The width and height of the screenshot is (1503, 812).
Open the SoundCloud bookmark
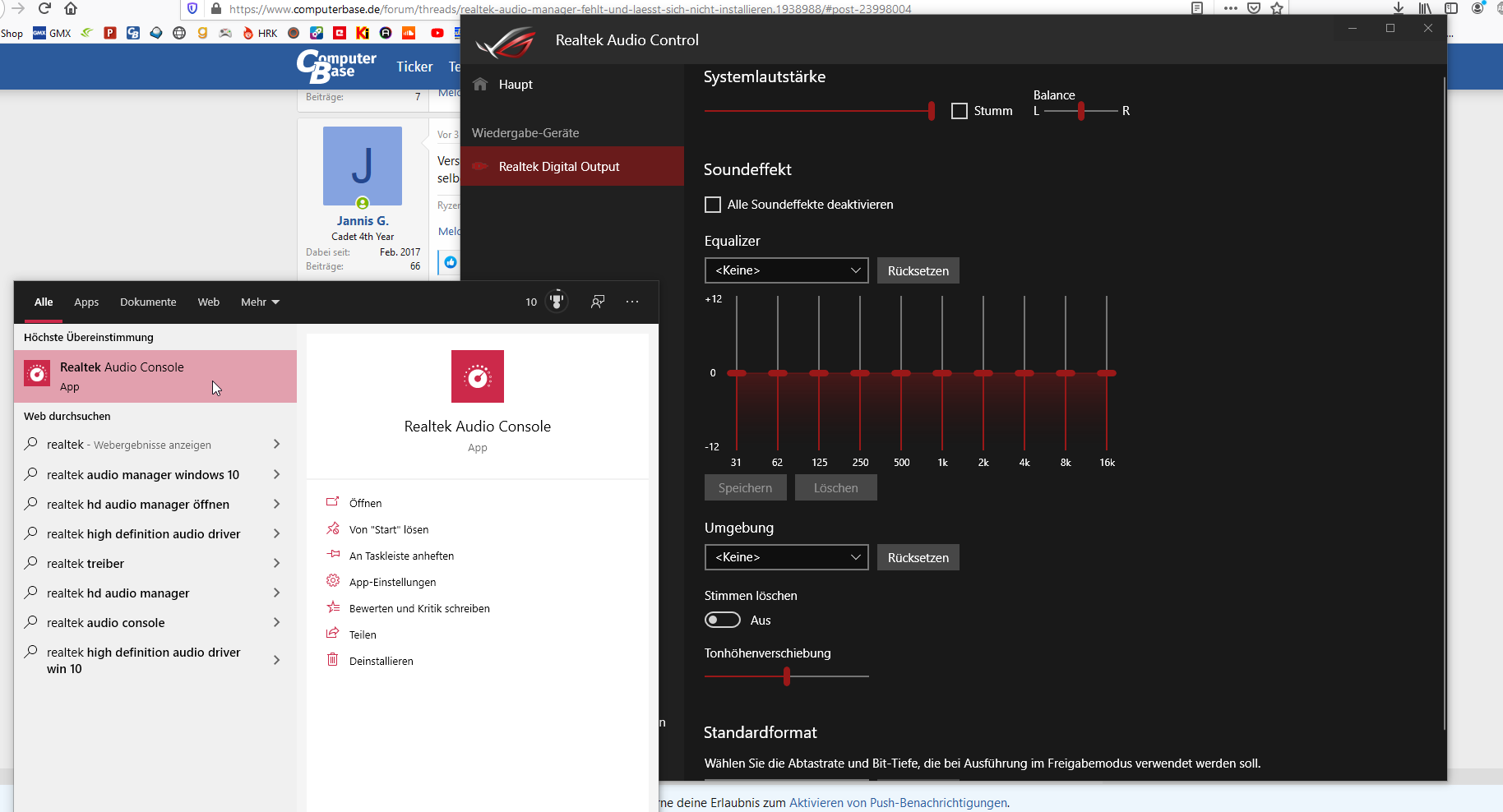[409, 34]
